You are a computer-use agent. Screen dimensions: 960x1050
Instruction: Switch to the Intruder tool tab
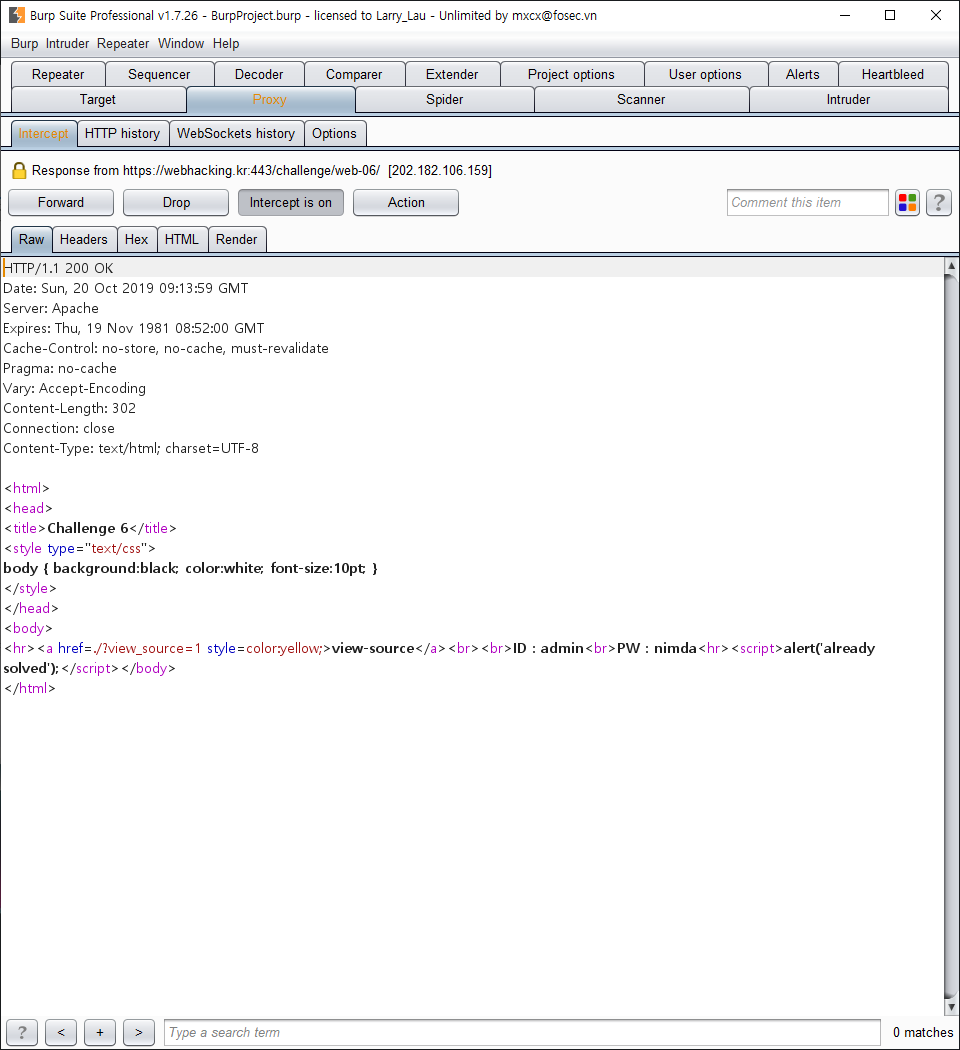(848, 100)
